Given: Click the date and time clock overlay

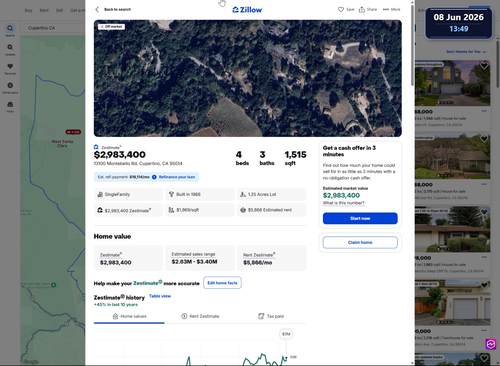Looking at the screenshot, I should pyautogui.click(x=459, y=23).
